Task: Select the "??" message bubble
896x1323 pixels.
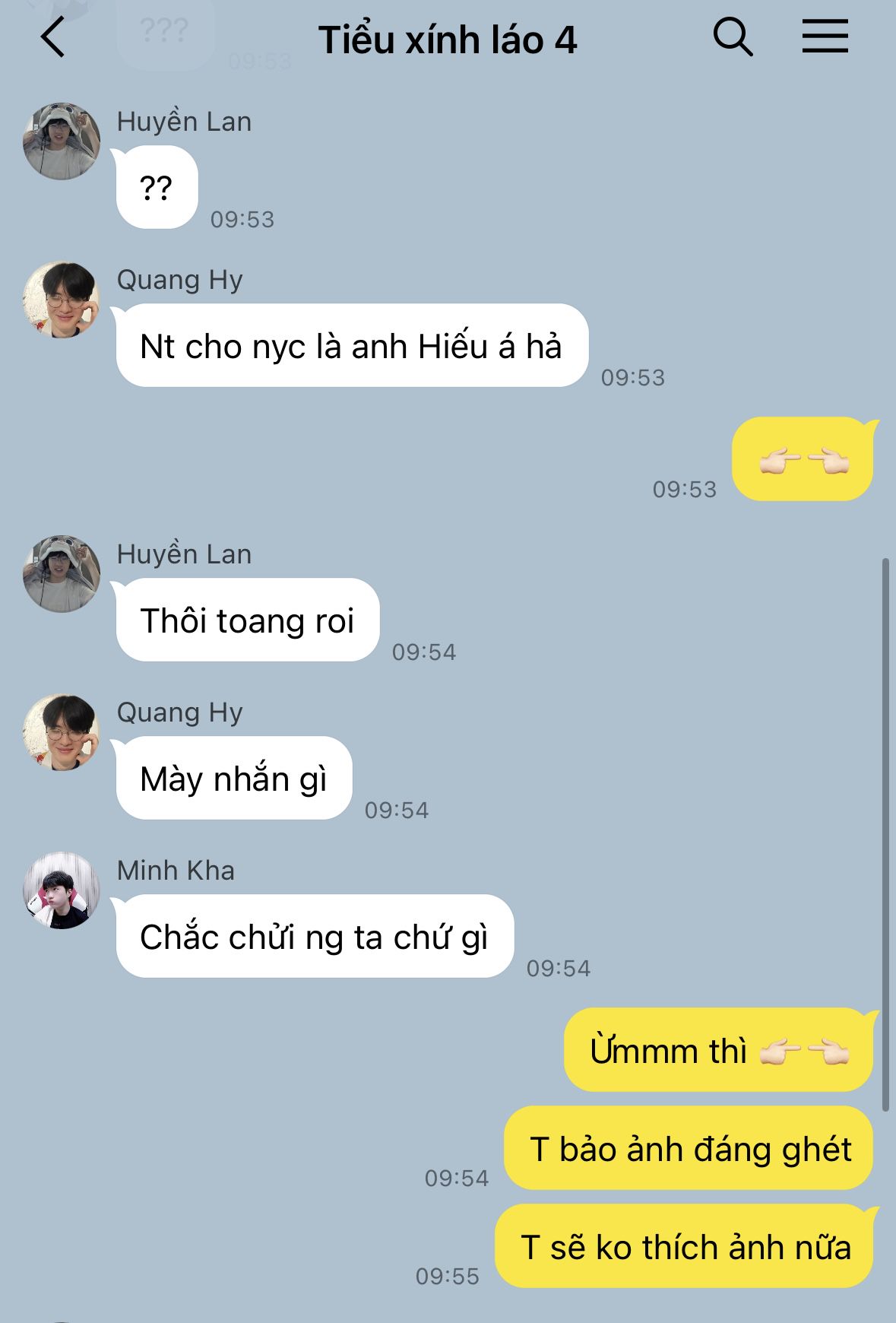Action: [157, 187]
